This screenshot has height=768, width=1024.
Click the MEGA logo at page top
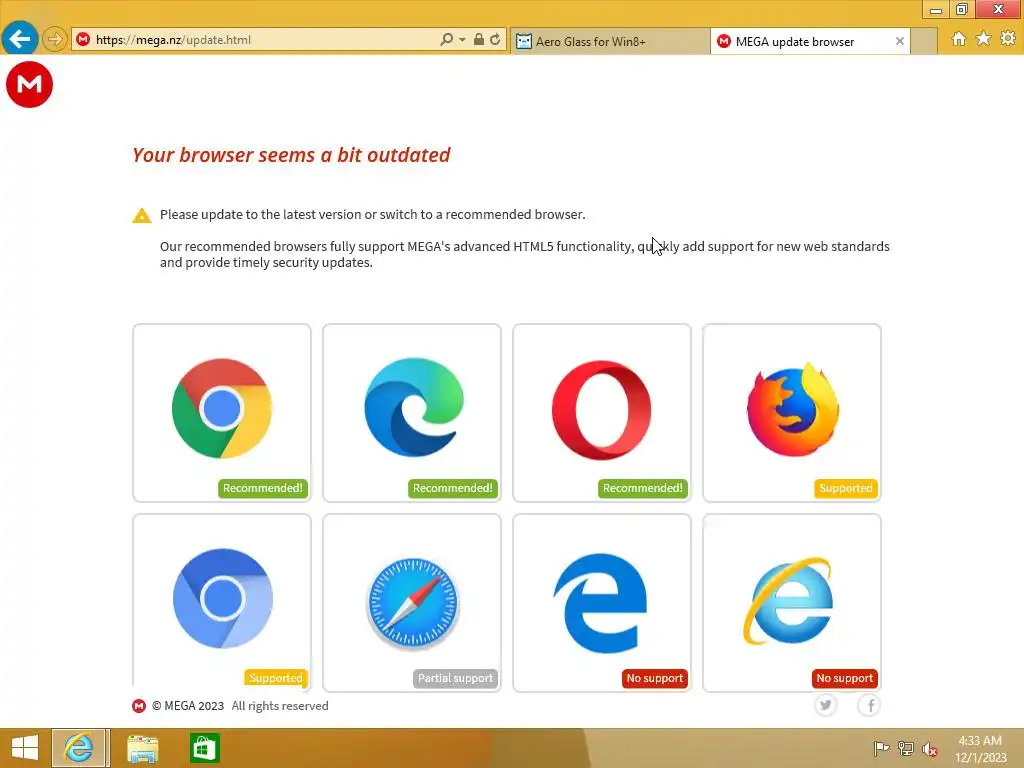pyautogui.click(x=29, y=84)
